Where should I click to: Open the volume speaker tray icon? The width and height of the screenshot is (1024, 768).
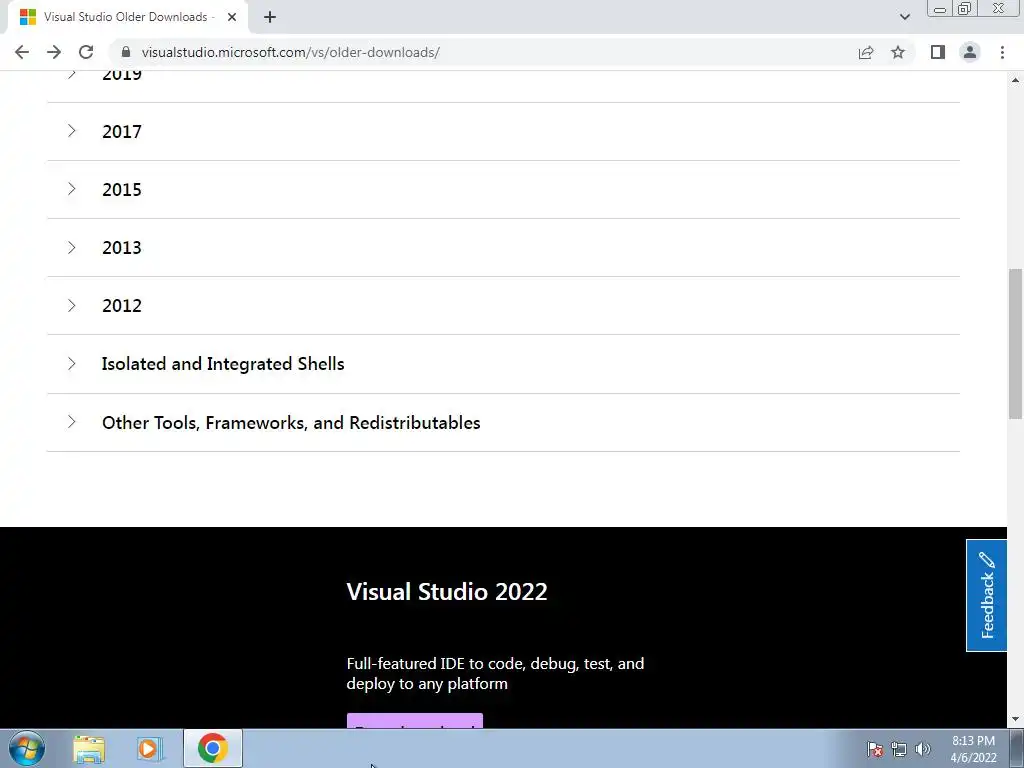point(923,749)
